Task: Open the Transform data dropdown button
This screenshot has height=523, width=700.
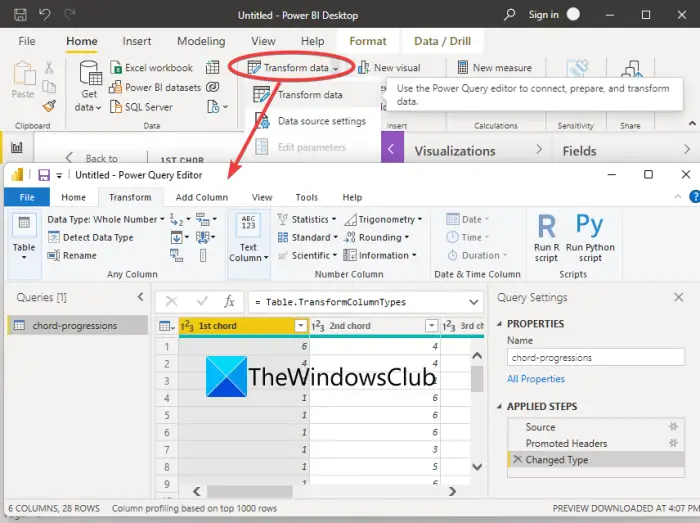Action: click(293, 68)
